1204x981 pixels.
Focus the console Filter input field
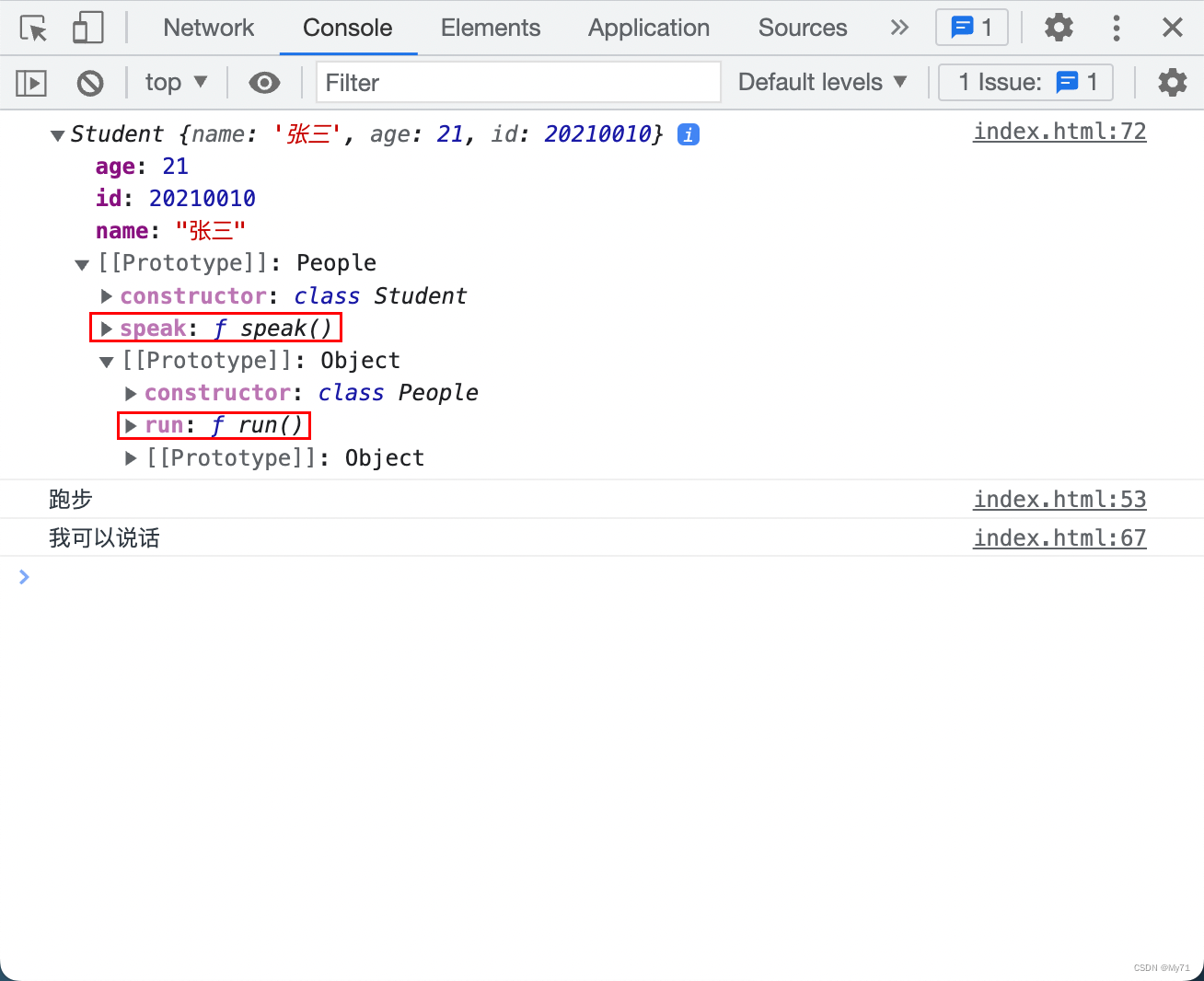pyautogui.click(x=517, y=83)
